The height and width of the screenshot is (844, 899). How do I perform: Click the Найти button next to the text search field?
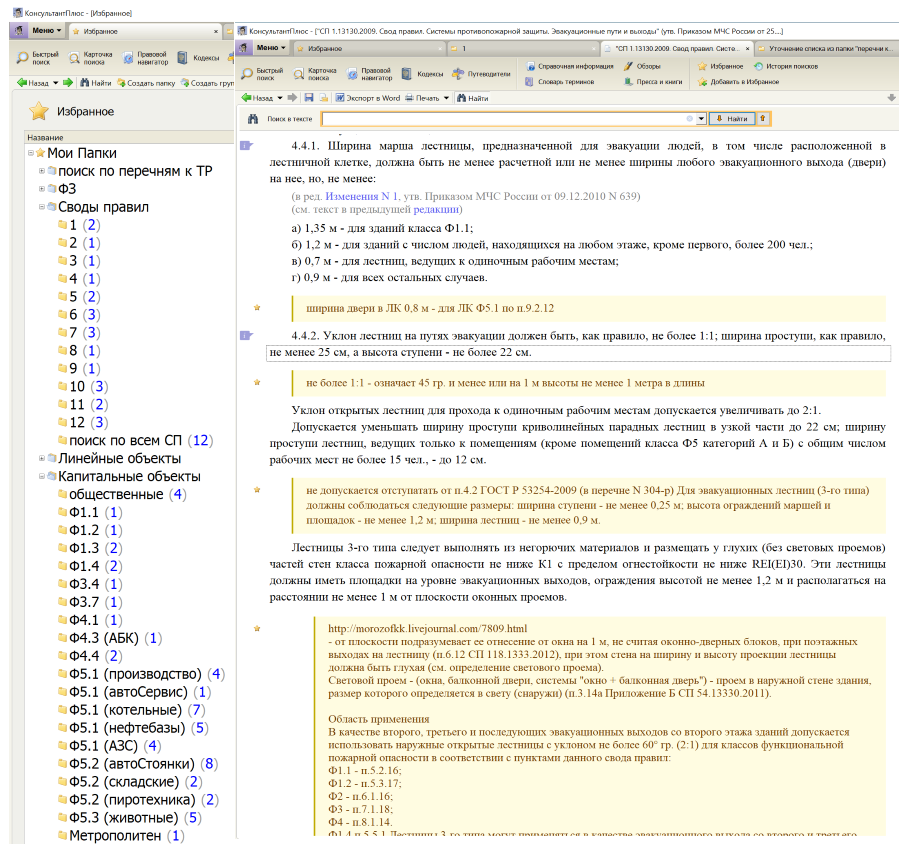click(x=732, y=119)
